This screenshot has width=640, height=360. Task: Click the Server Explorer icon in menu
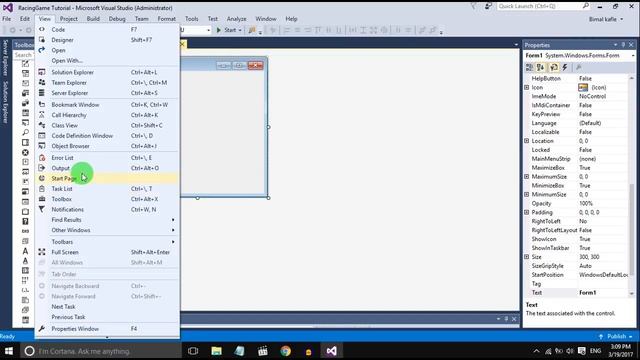point(42,93)
